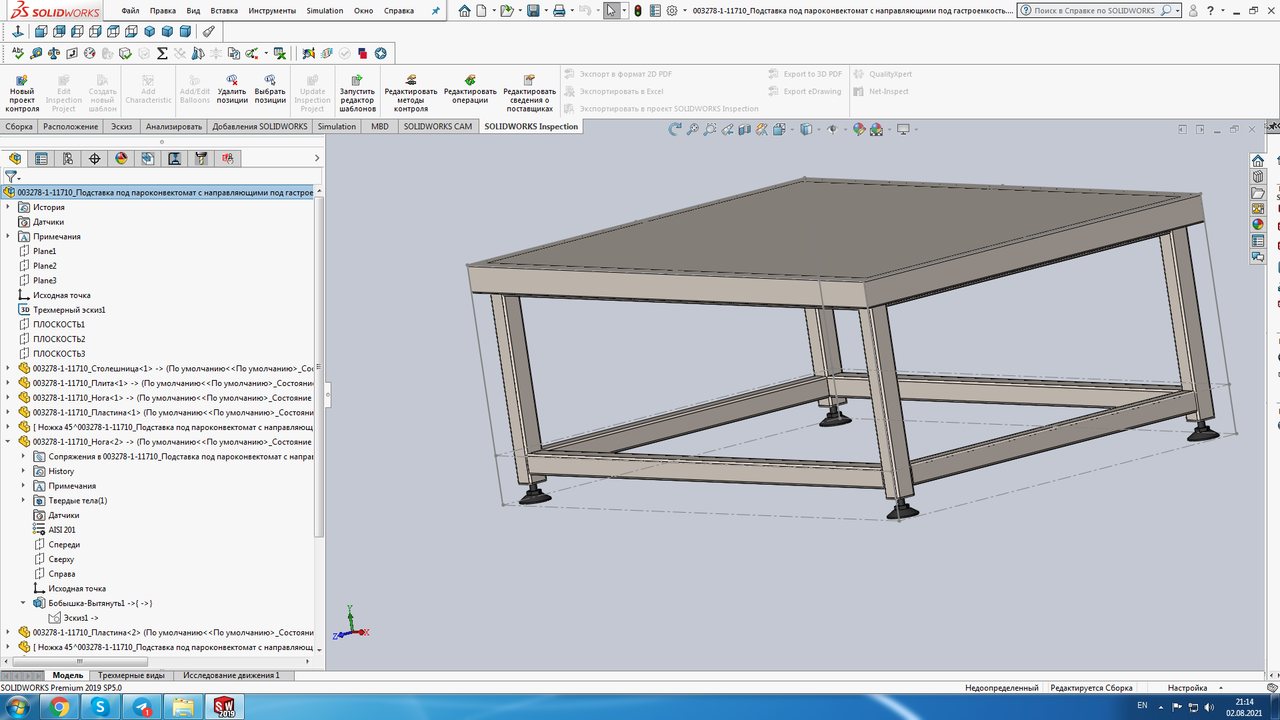Switch to the SOLIDWORKS CAM tab
Screen dimensions: 1280x720
[x=437, y=127]
